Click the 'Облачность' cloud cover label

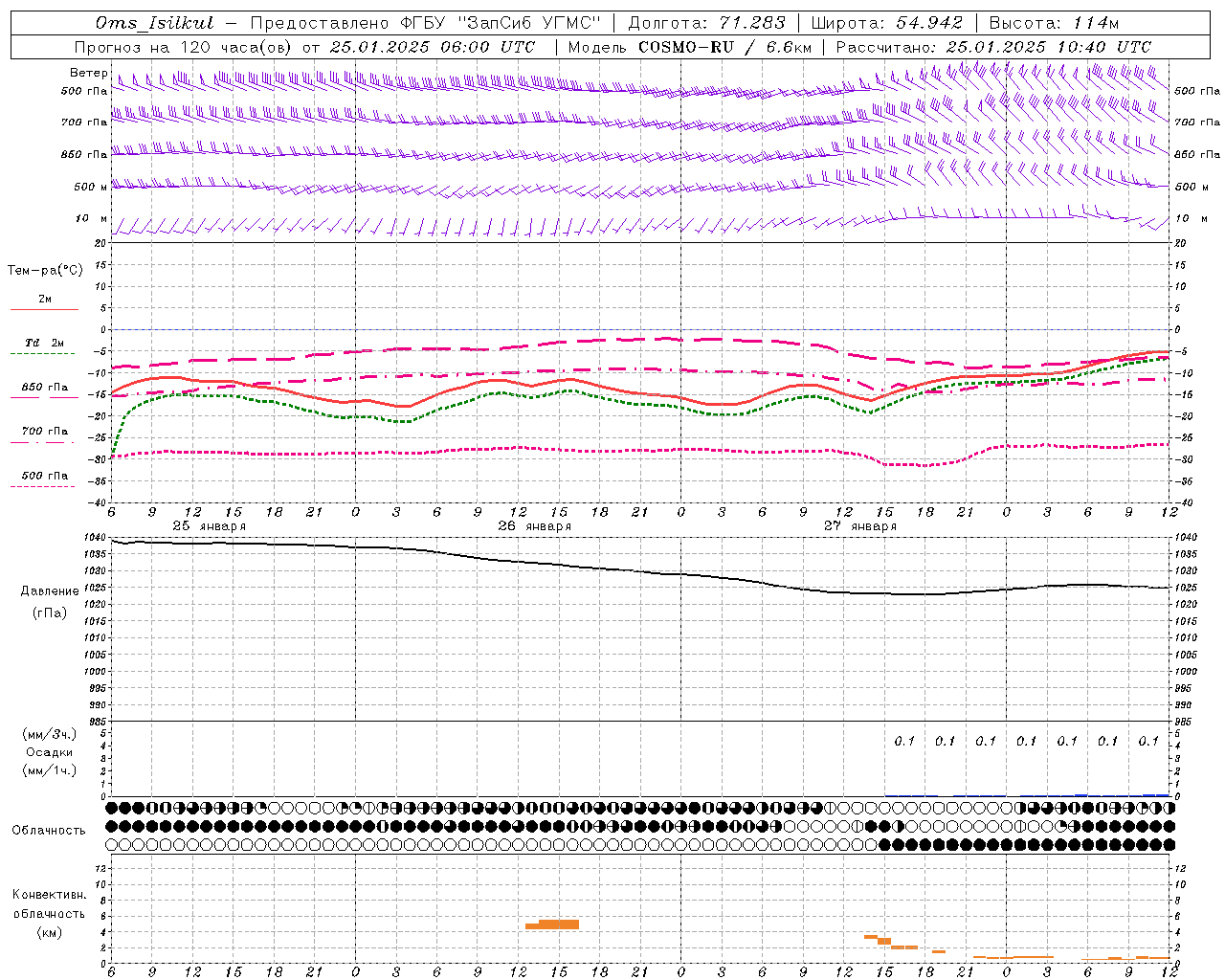coord(49,831)
